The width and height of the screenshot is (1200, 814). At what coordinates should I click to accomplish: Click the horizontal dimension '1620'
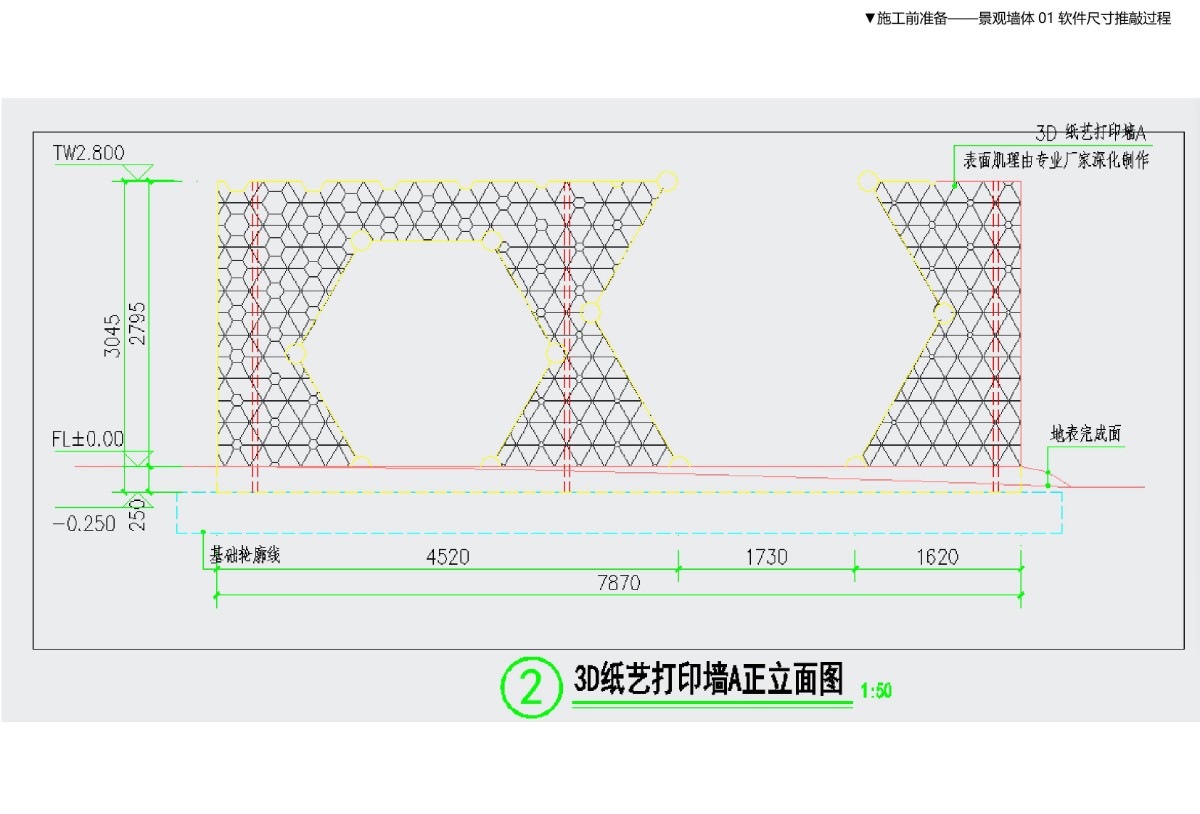(x=937, y=558)
